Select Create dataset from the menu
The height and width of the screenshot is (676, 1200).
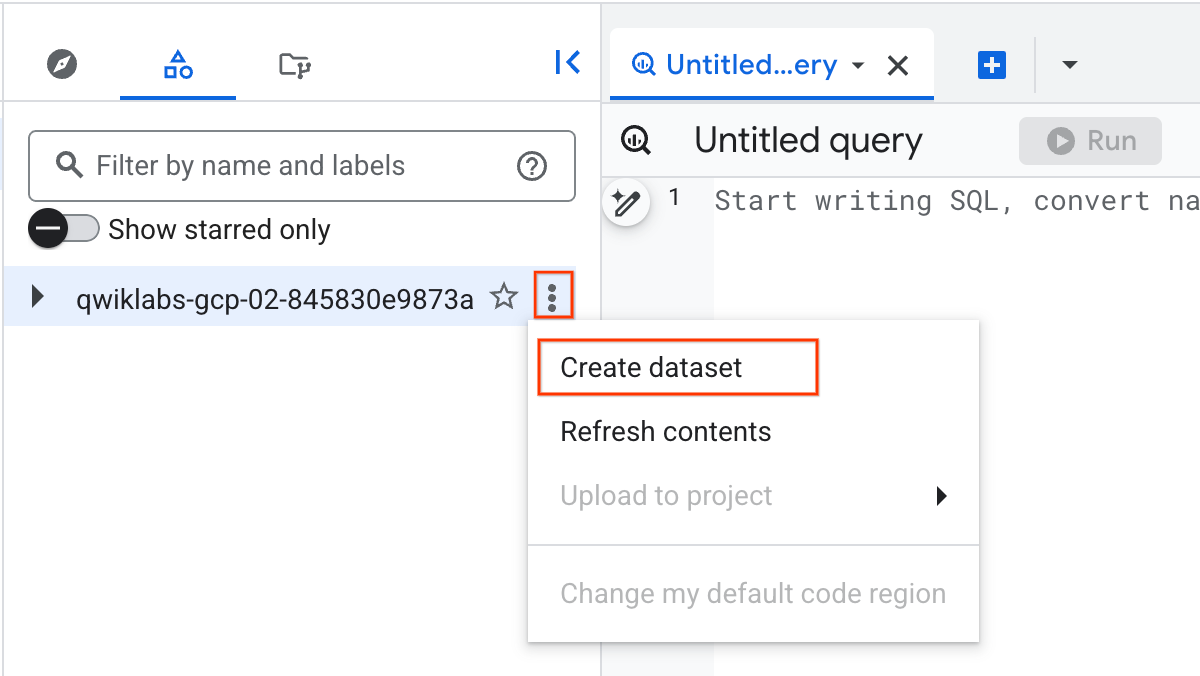tap(651, 367)
